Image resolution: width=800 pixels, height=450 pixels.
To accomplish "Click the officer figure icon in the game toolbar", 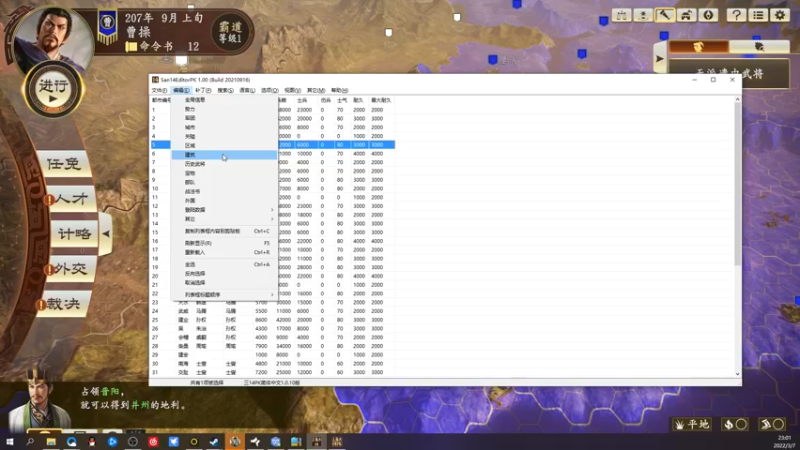I will pyautogui.click(x=643, y=15).
